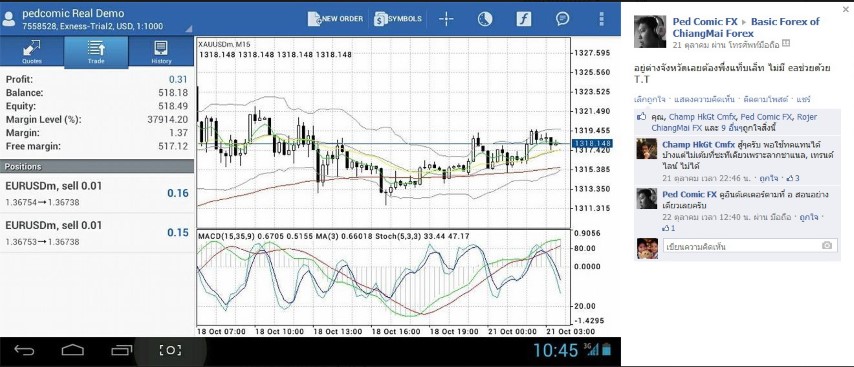Attach a photo using the camera icon

click(x=827, y=246)
